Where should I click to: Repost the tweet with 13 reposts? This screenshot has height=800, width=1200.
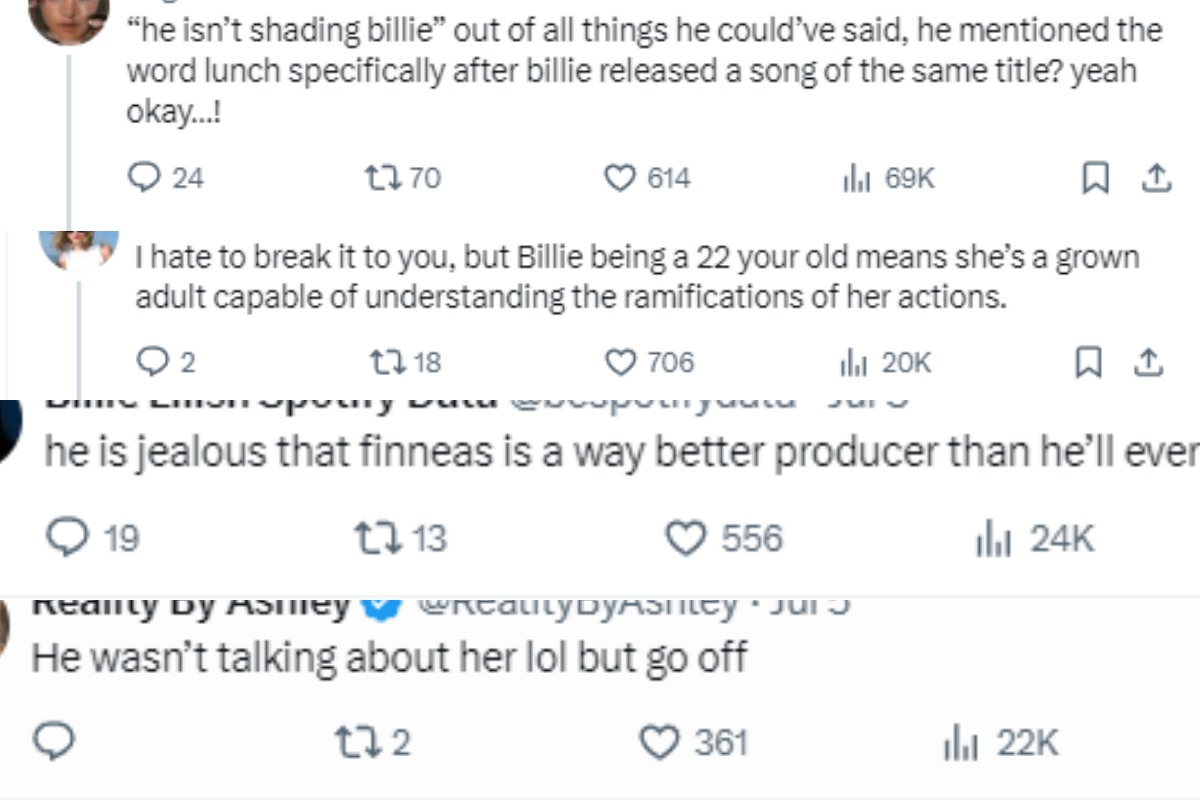374,539
